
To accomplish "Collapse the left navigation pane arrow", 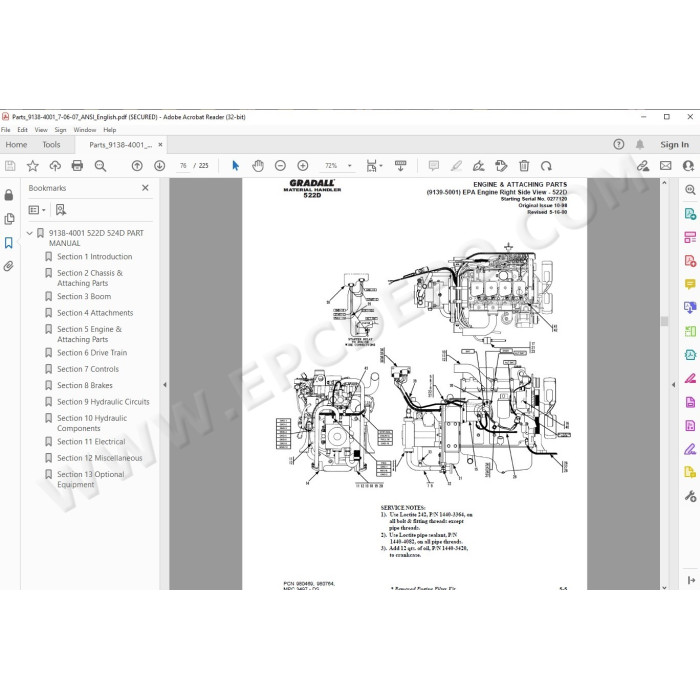I will pos(164,384).
